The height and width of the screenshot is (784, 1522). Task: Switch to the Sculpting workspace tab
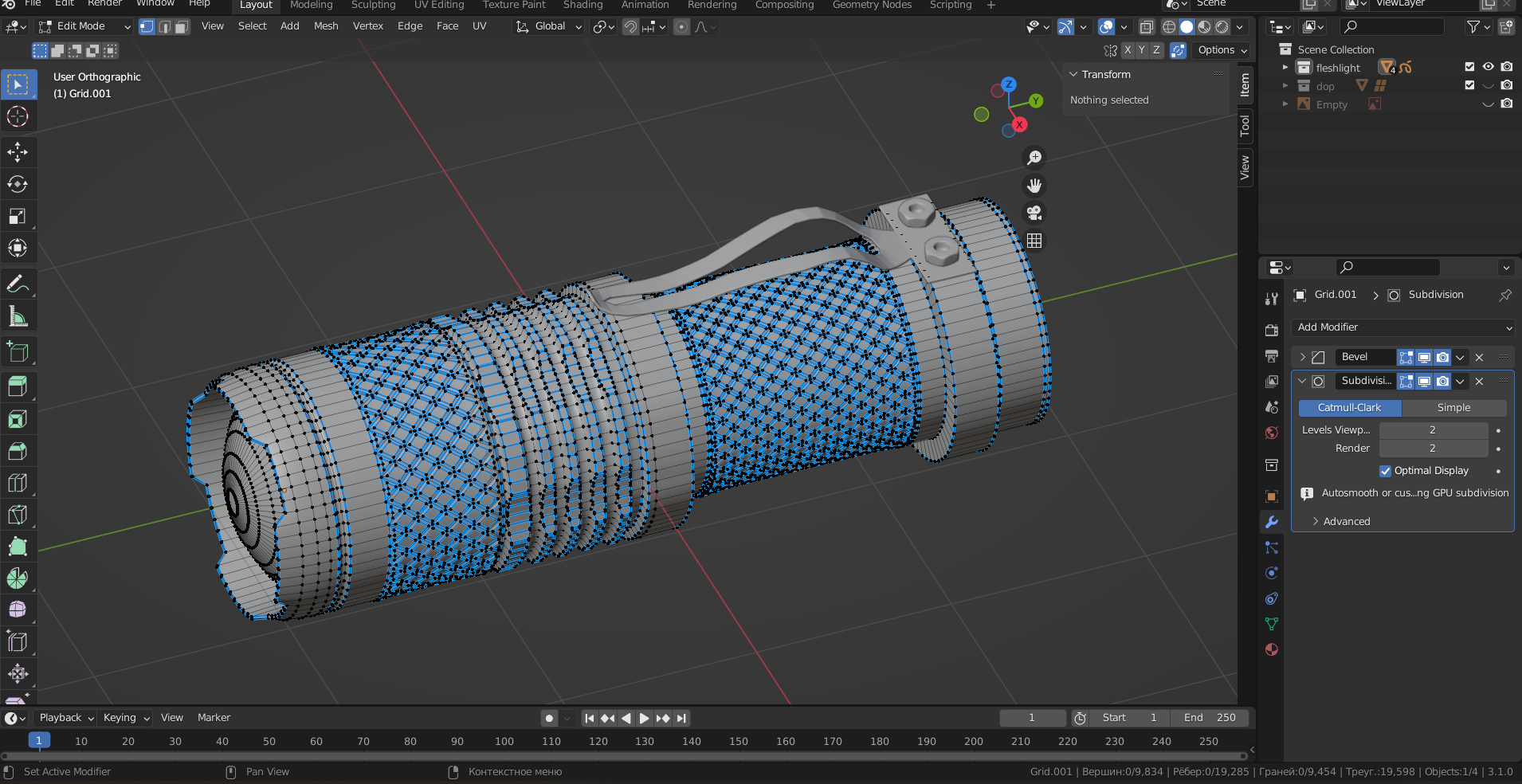click(x=373, y=6)
